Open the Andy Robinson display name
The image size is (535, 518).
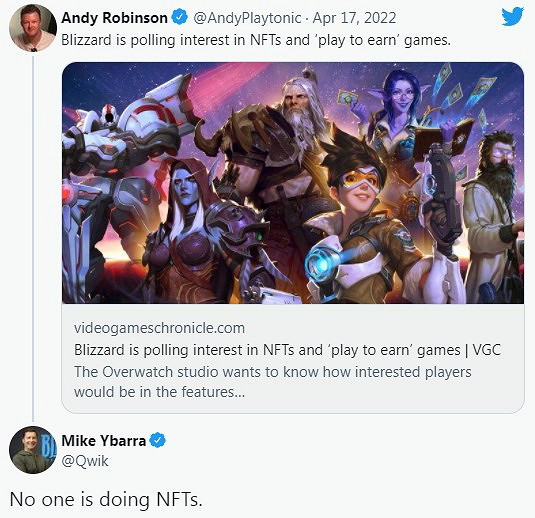[x=114, y=18]
